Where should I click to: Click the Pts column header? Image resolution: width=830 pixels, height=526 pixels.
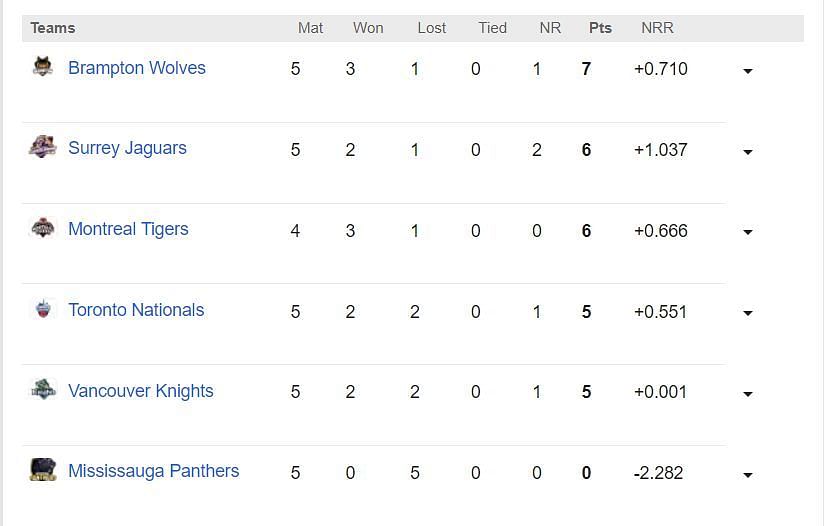point(600,28)
